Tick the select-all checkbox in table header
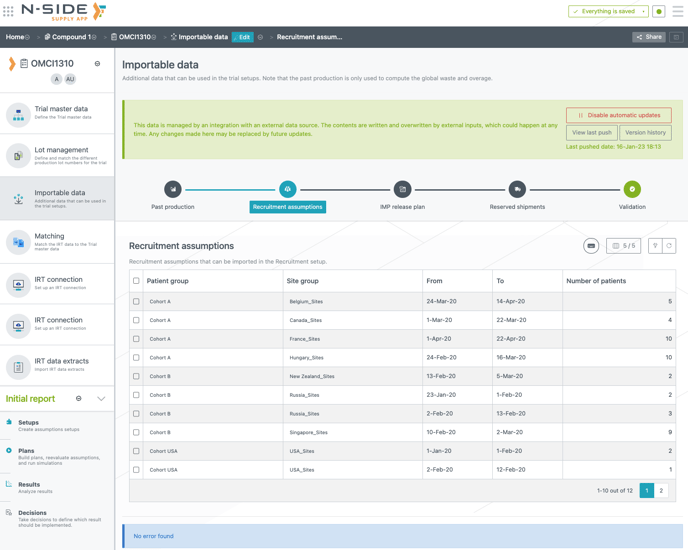 (x=137, y=281)
